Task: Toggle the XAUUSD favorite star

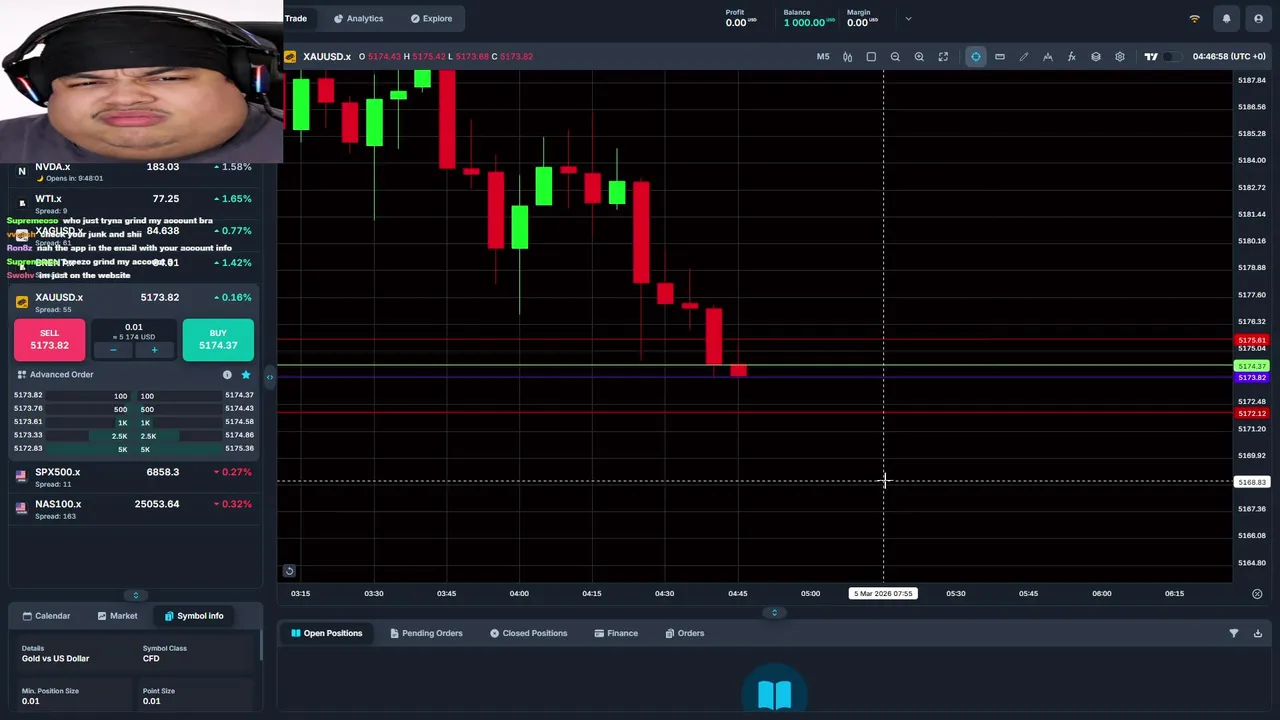Action: pyautogui.click(x=246, y=375)
